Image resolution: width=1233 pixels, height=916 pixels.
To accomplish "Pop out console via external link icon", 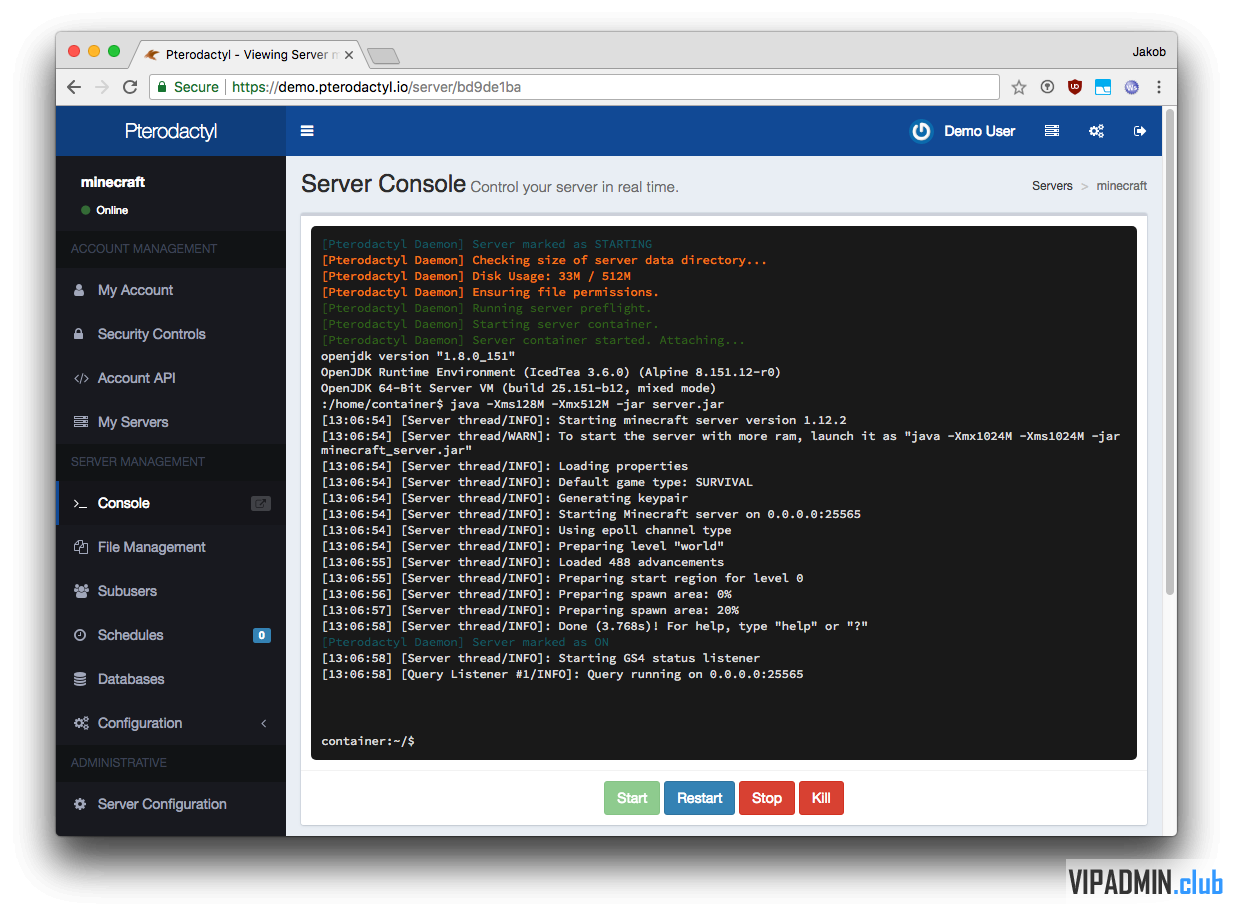I will click(x=260, y=504).
